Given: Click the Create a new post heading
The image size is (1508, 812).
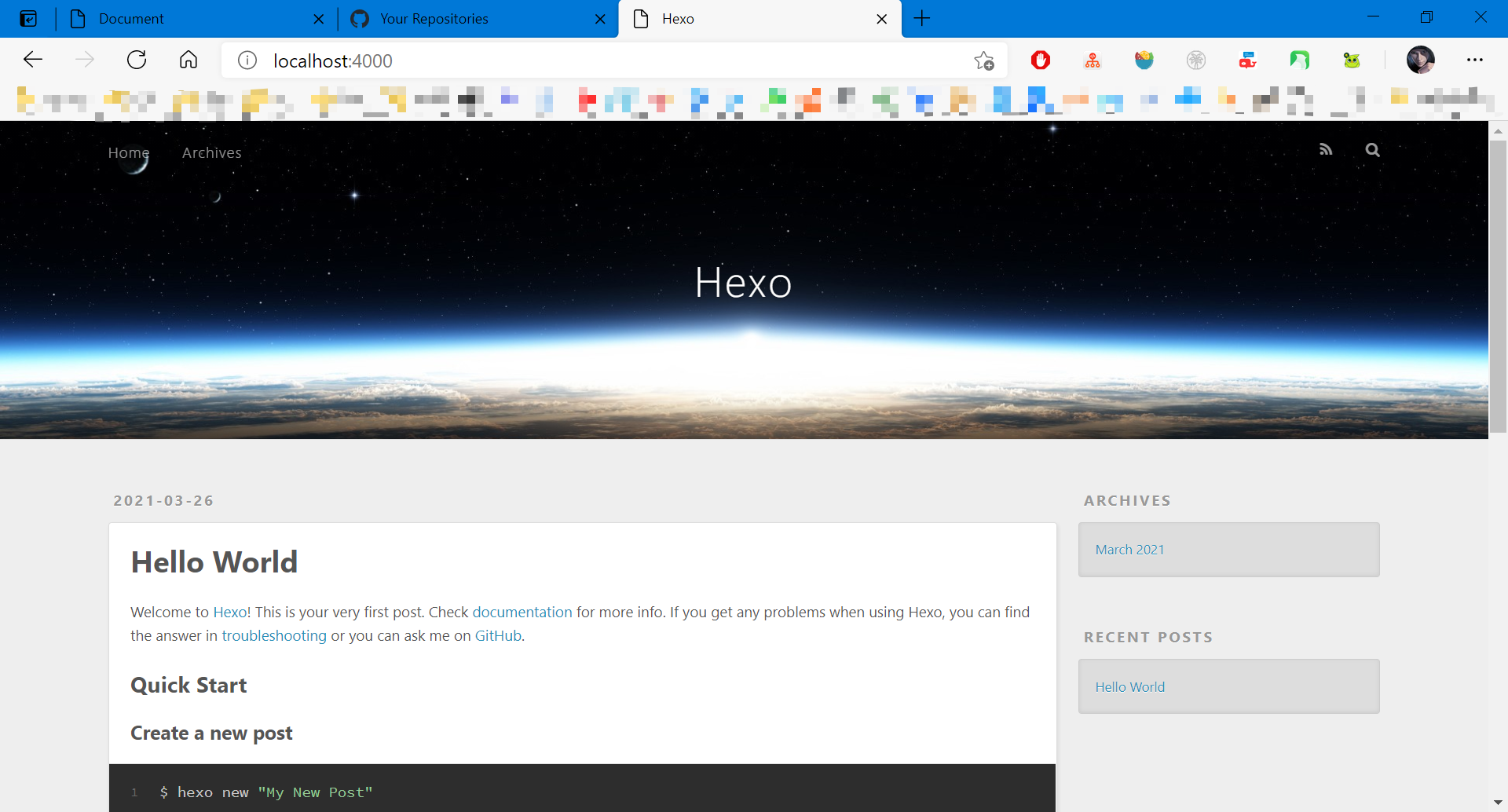Looking at the screenshot, I should point(211,733).
